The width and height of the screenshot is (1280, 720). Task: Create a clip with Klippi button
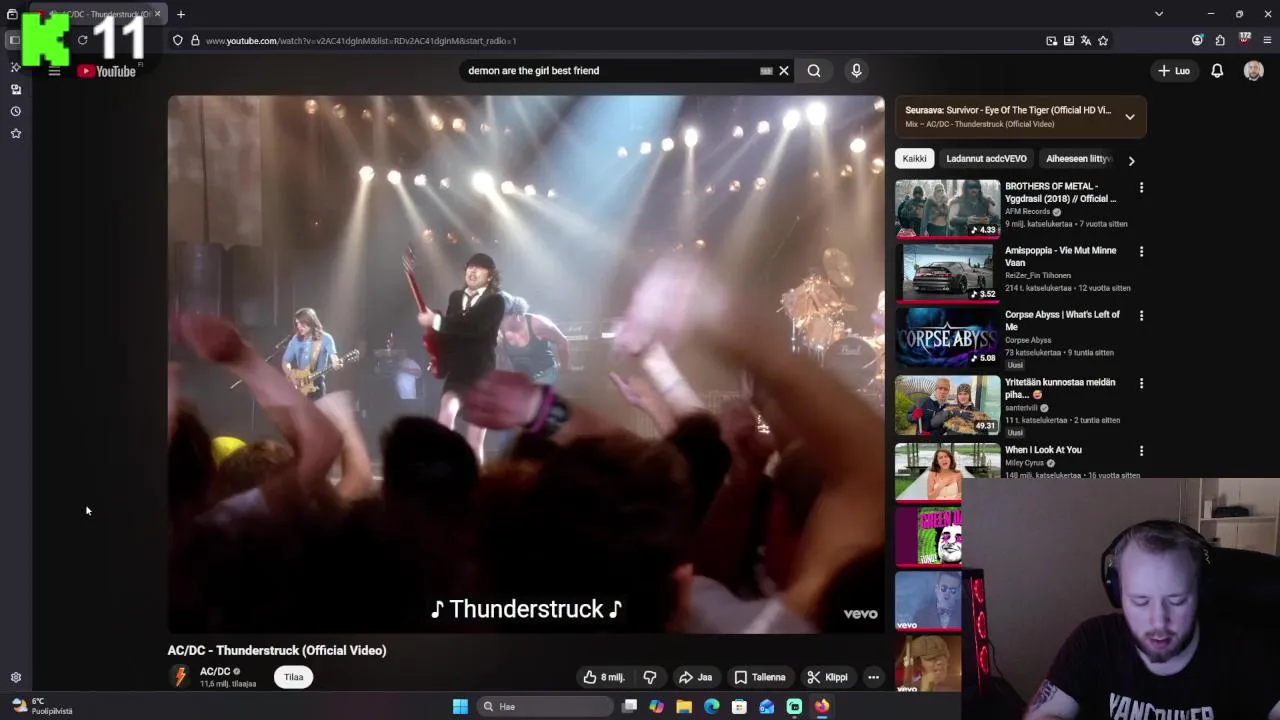coord(828,677)
